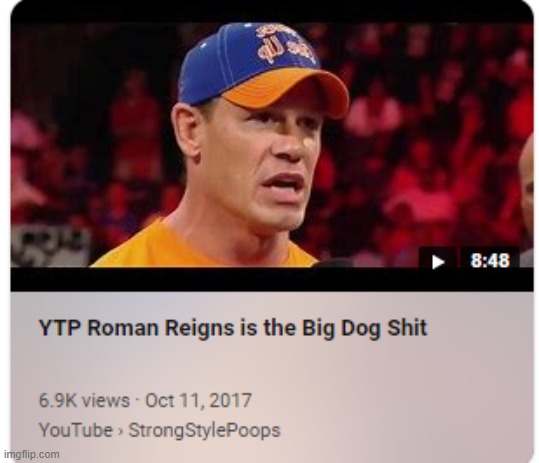Click the Oct 11, 2017 date
The image size is (539, 463).
pos(198,400)
